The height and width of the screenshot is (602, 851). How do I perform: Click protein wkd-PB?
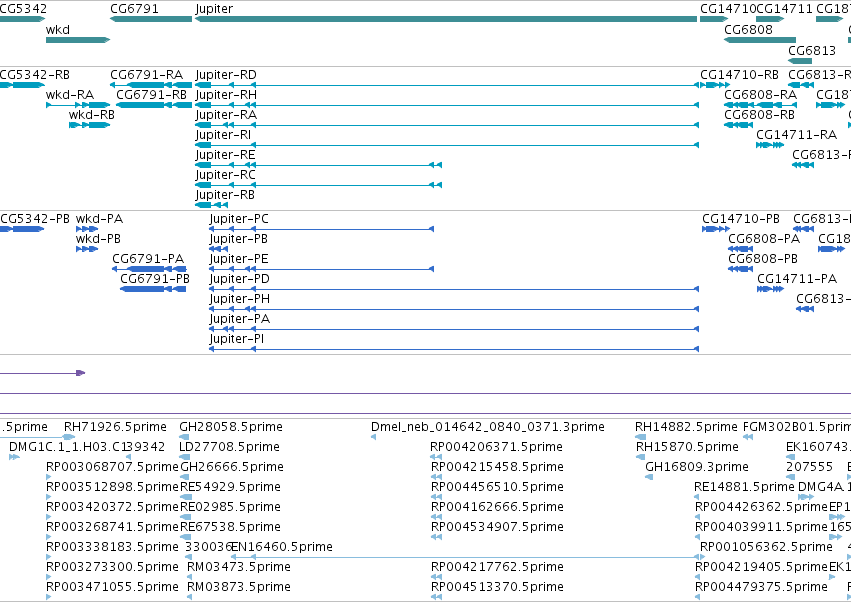(87, 249)
